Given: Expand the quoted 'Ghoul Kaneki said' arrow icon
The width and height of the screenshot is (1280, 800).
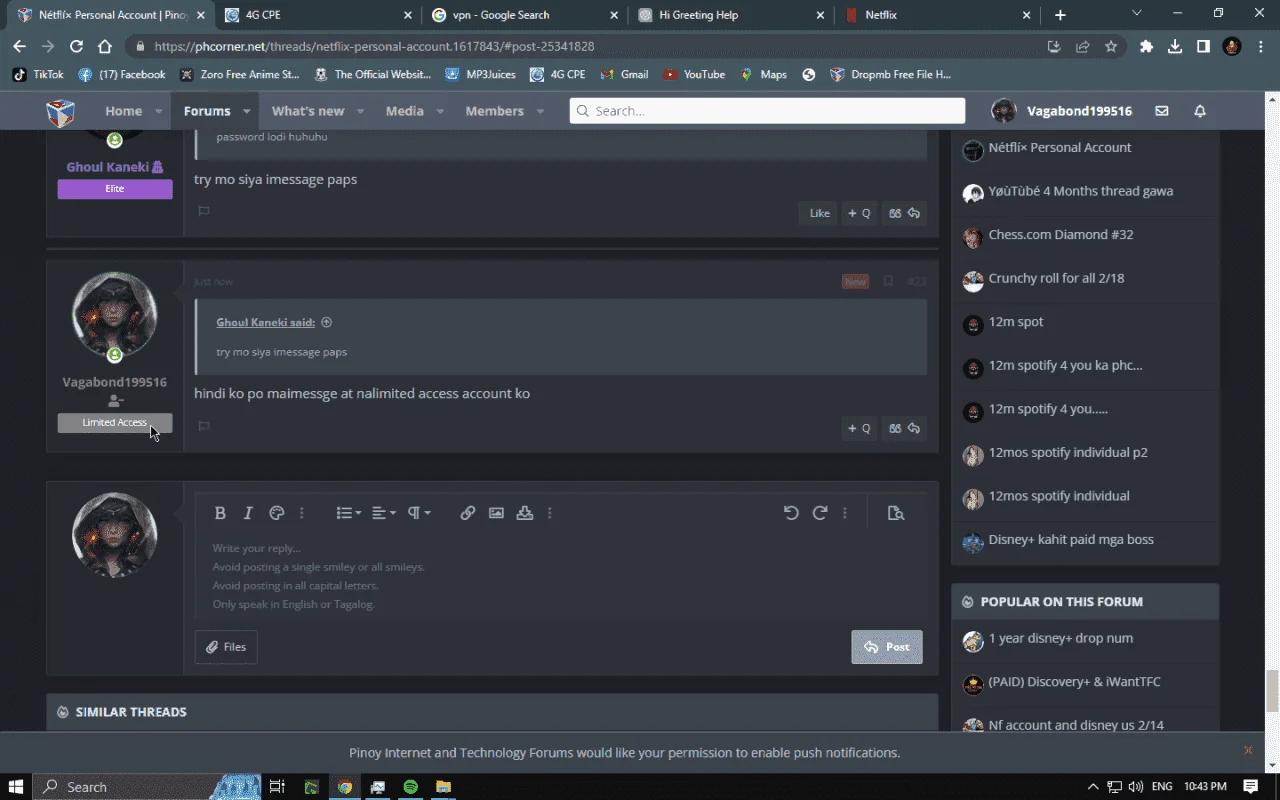Looking at the screenshot, I should [x=326, y=322].
